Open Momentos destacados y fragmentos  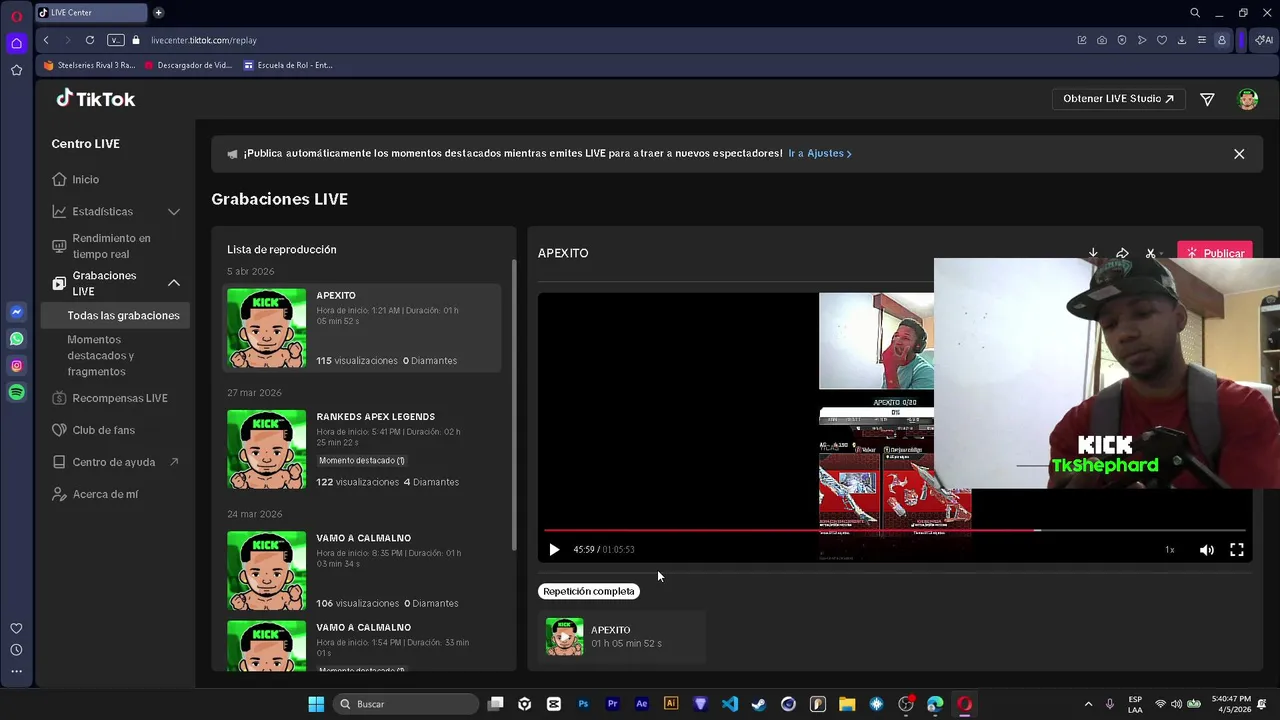click(x=100, y=355)
